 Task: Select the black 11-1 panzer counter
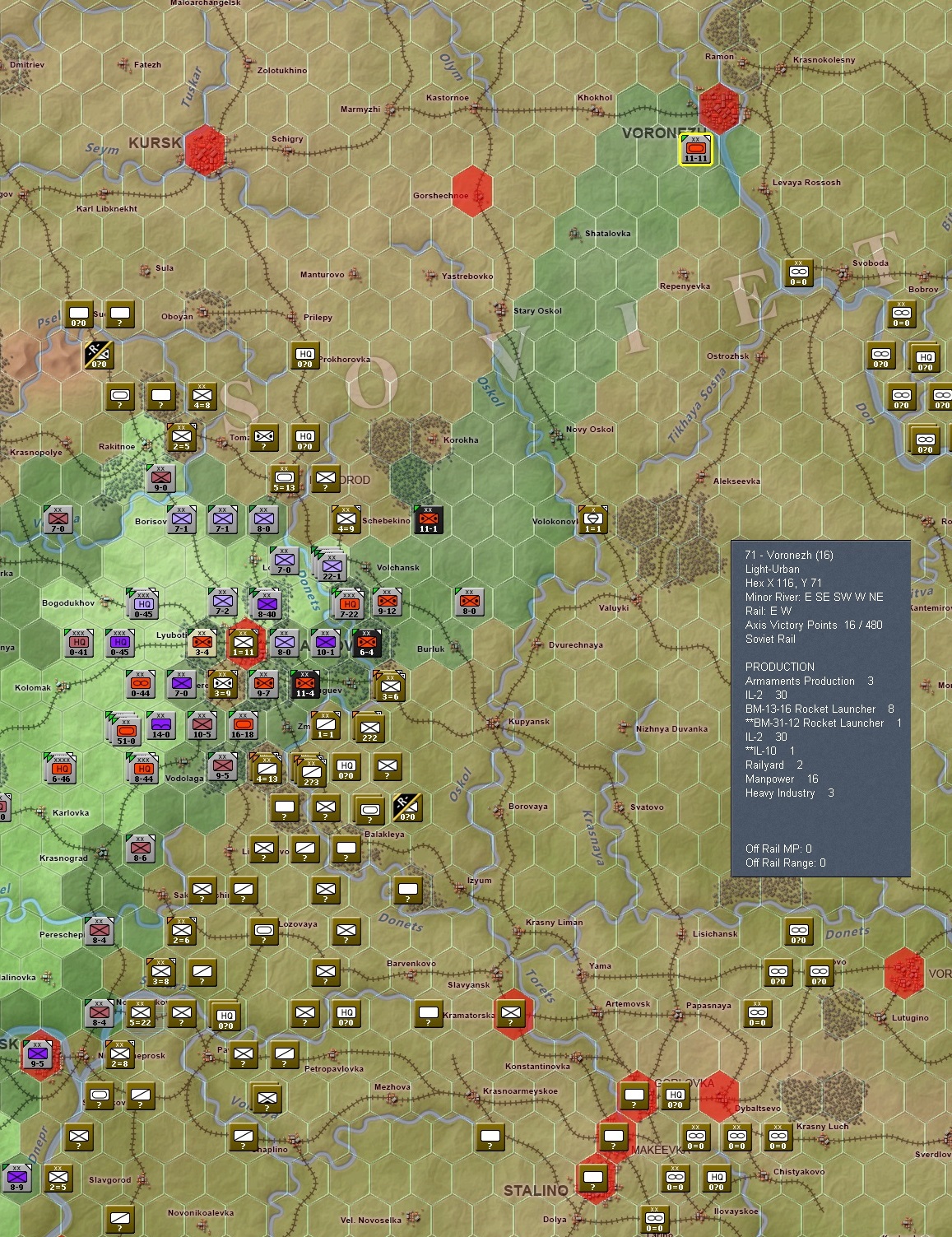click(x=428, y=519)
